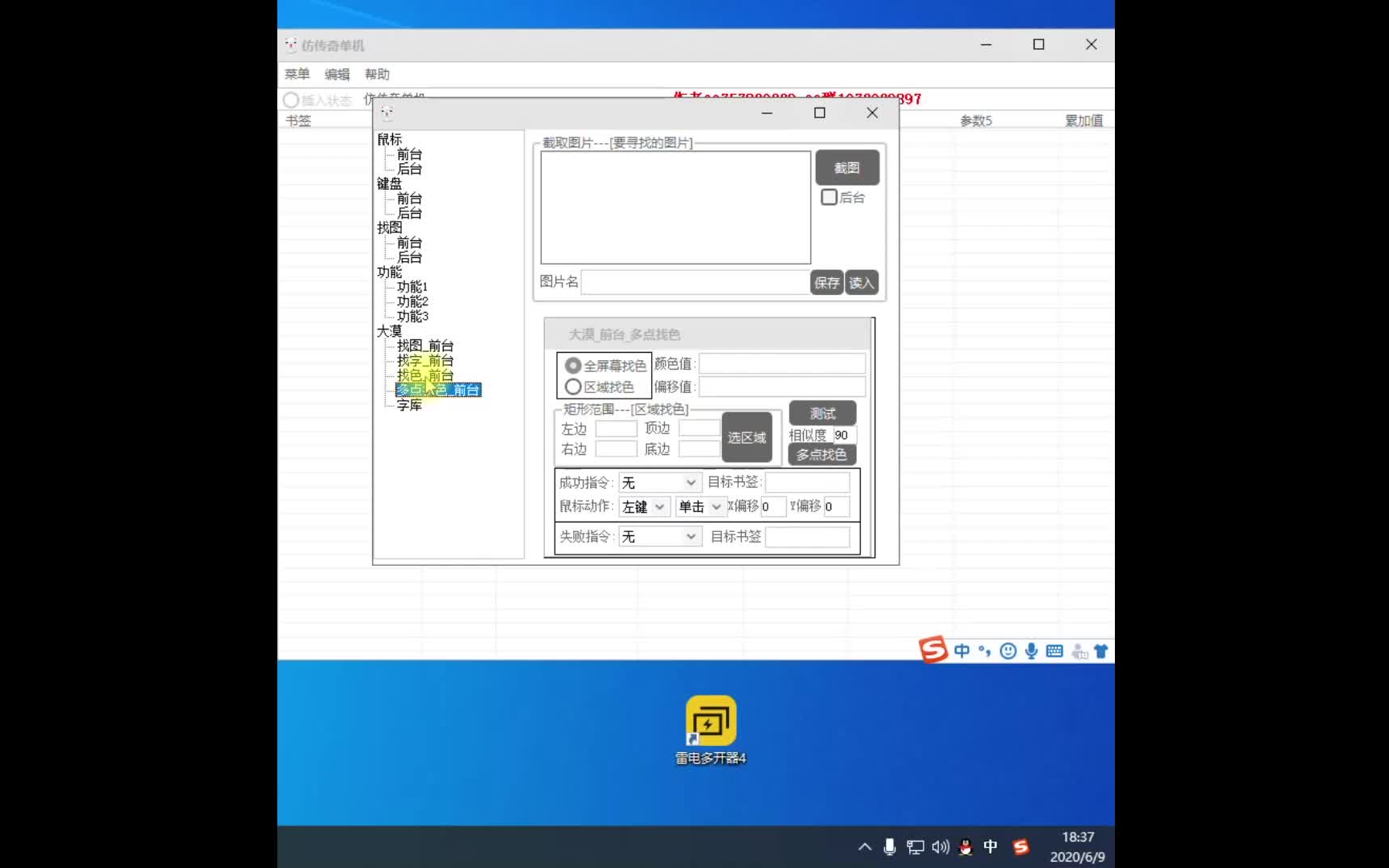Click the dialog window's small title icon
The height and width of the screenshot is (868, 1389).
click(x=387, y=113)
